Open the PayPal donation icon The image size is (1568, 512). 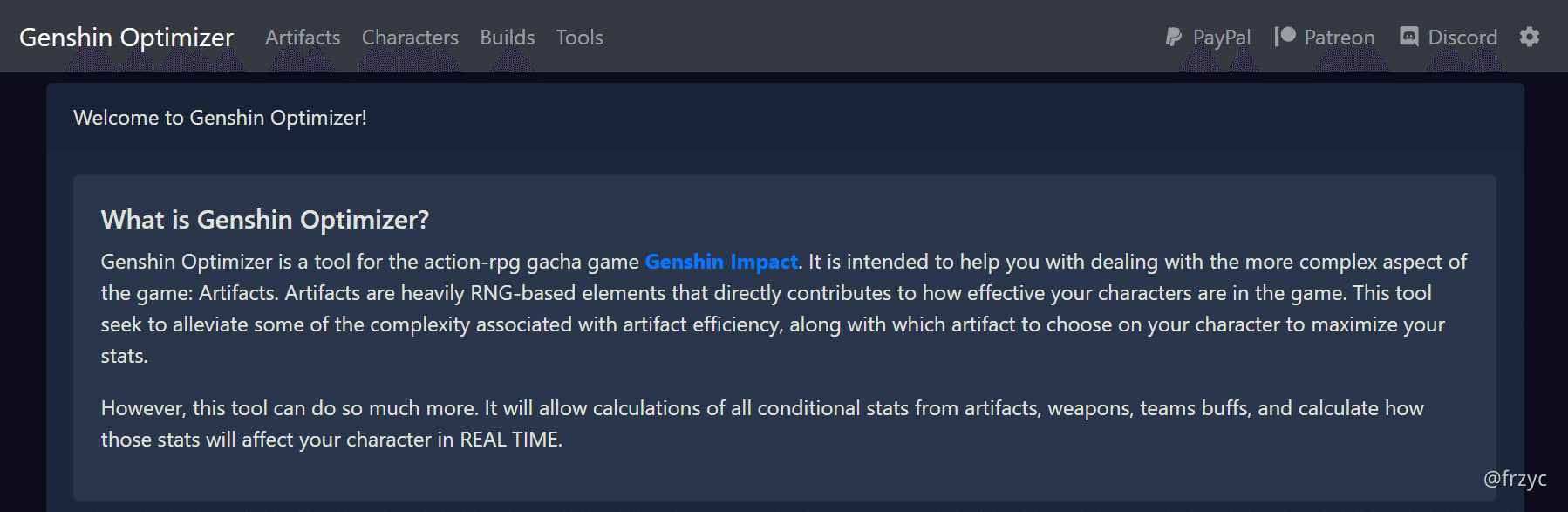pos(1173,37)
